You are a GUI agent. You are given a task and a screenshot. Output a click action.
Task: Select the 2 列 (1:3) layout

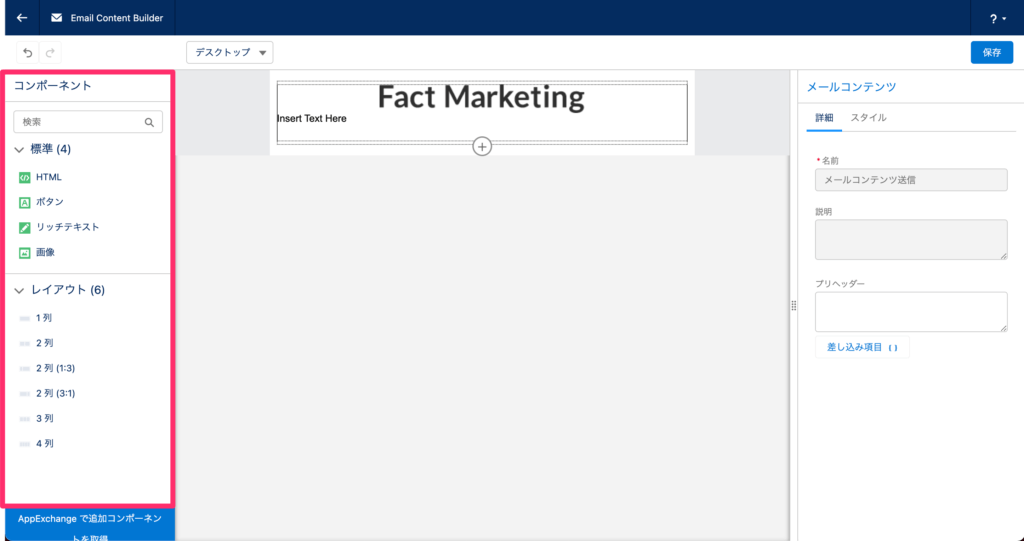pyautogui.click(x=55, y=368)
